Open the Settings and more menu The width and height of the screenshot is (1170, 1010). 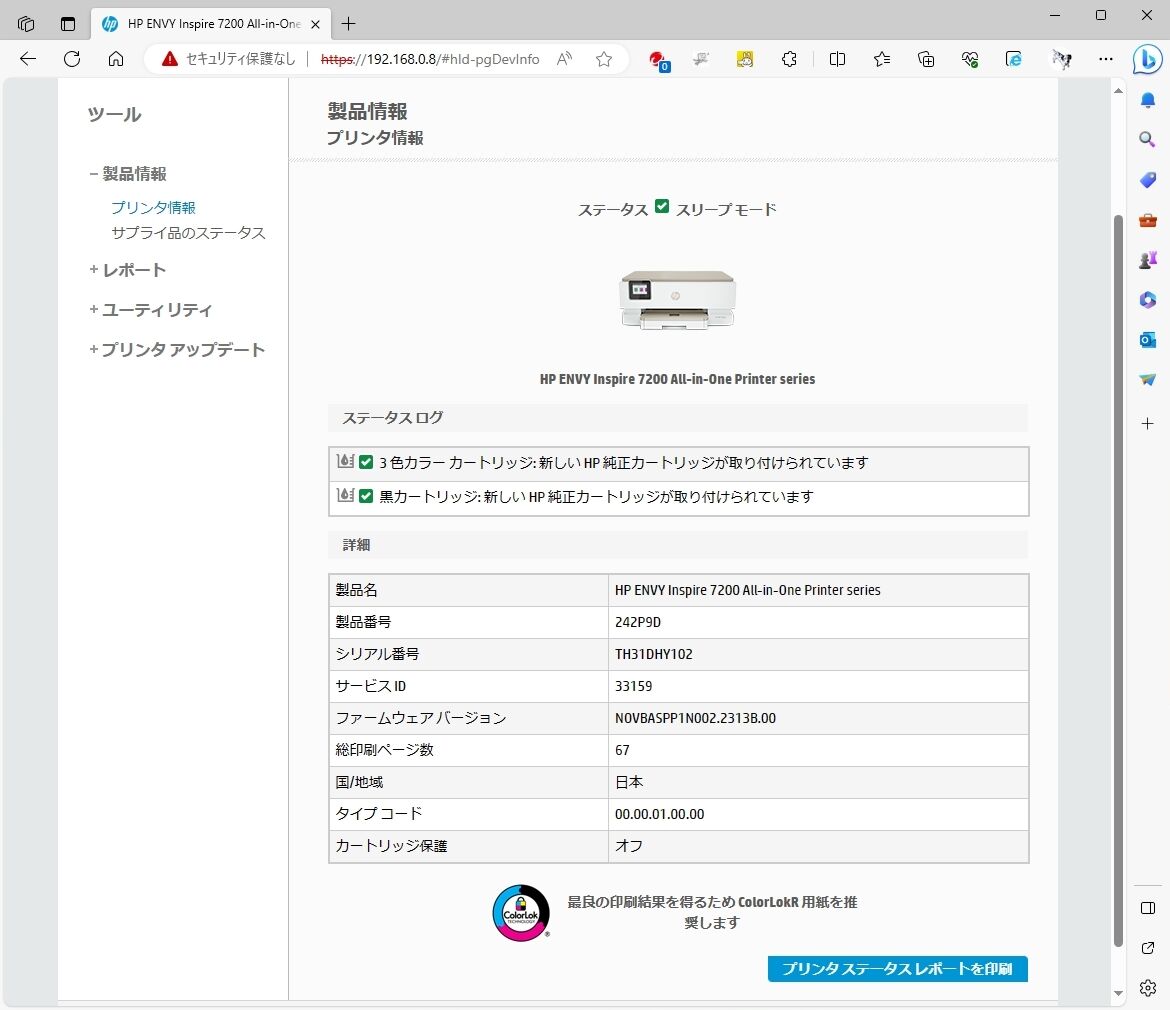tap(1106, 59)
